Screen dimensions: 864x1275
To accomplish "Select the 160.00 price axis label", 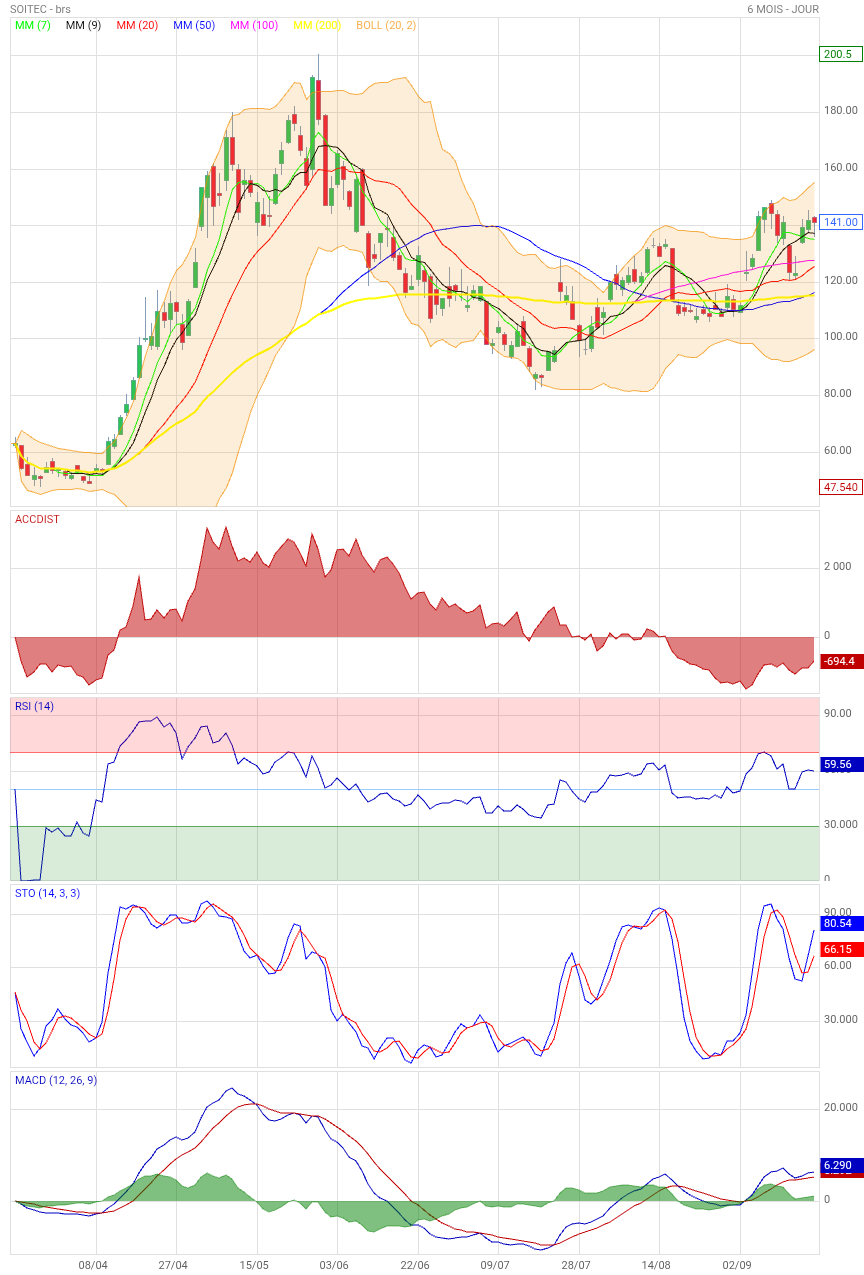I will (841, 167).
